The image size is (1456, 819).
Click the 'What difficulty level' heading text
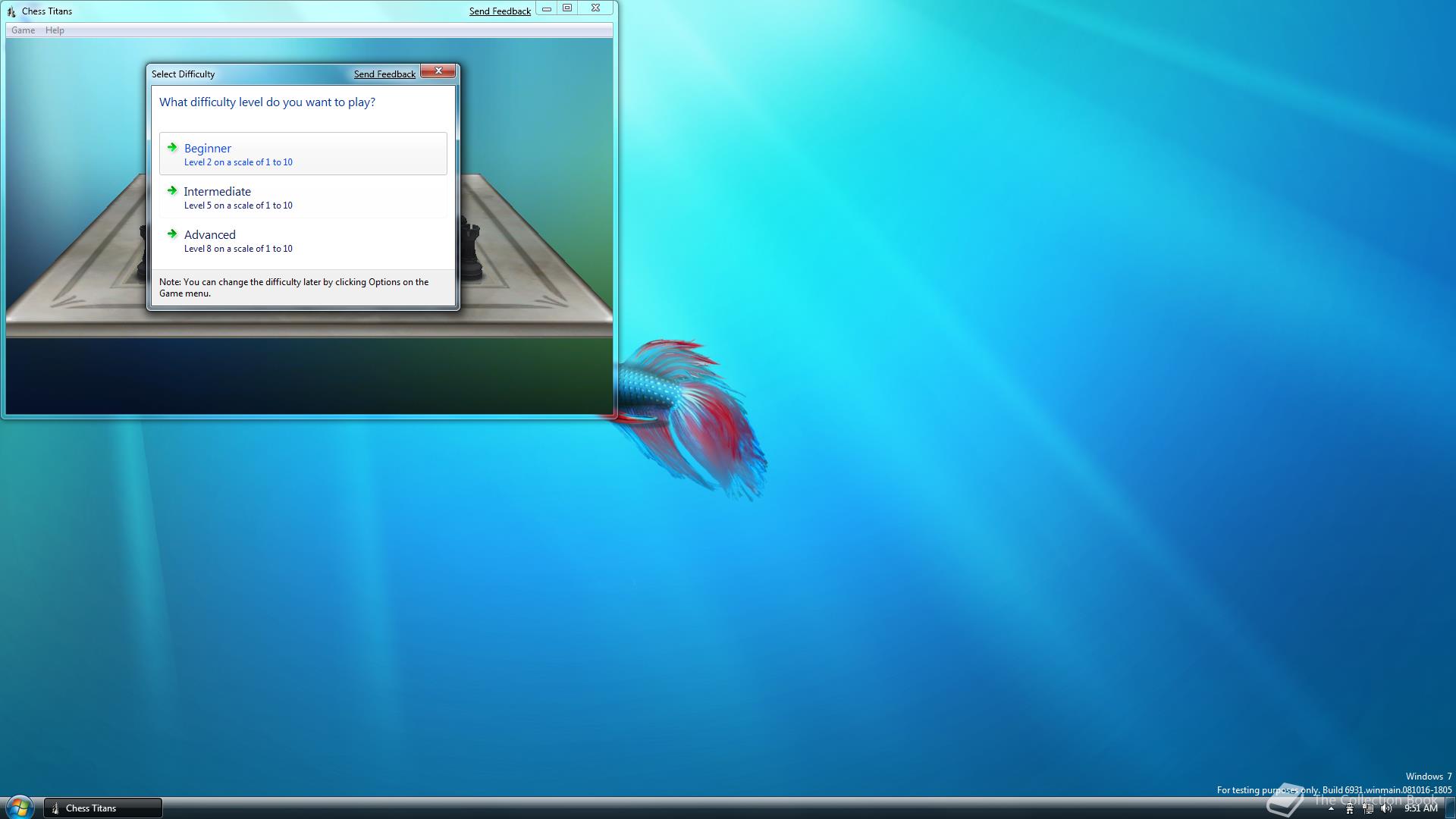(267, 102)
